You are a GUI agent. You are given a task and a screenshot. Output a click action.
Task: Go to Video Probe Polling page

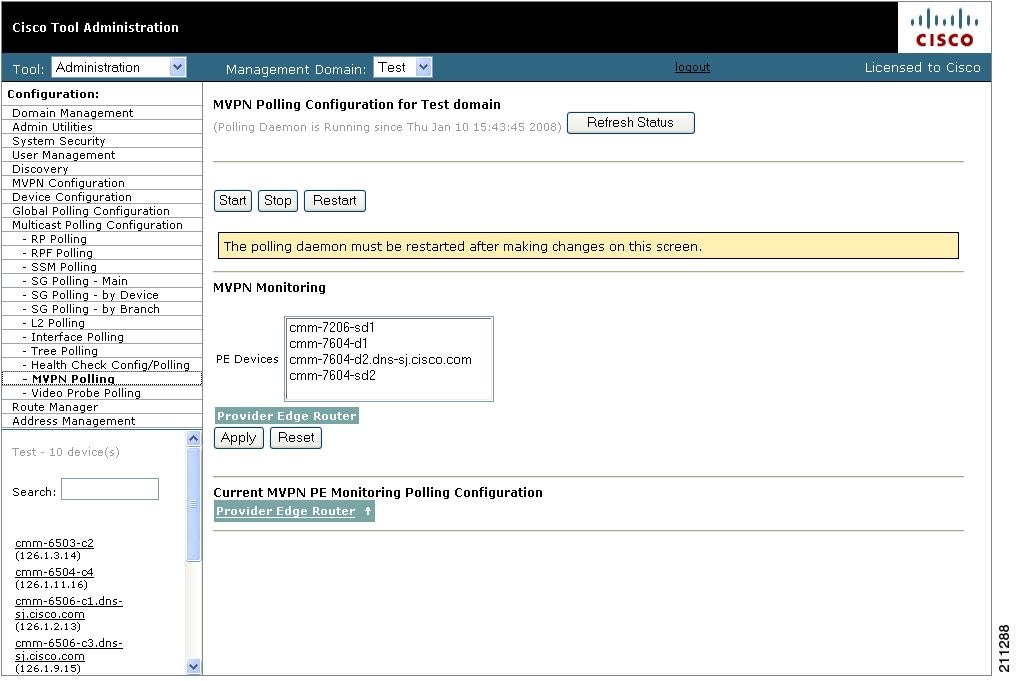point(85,393)
